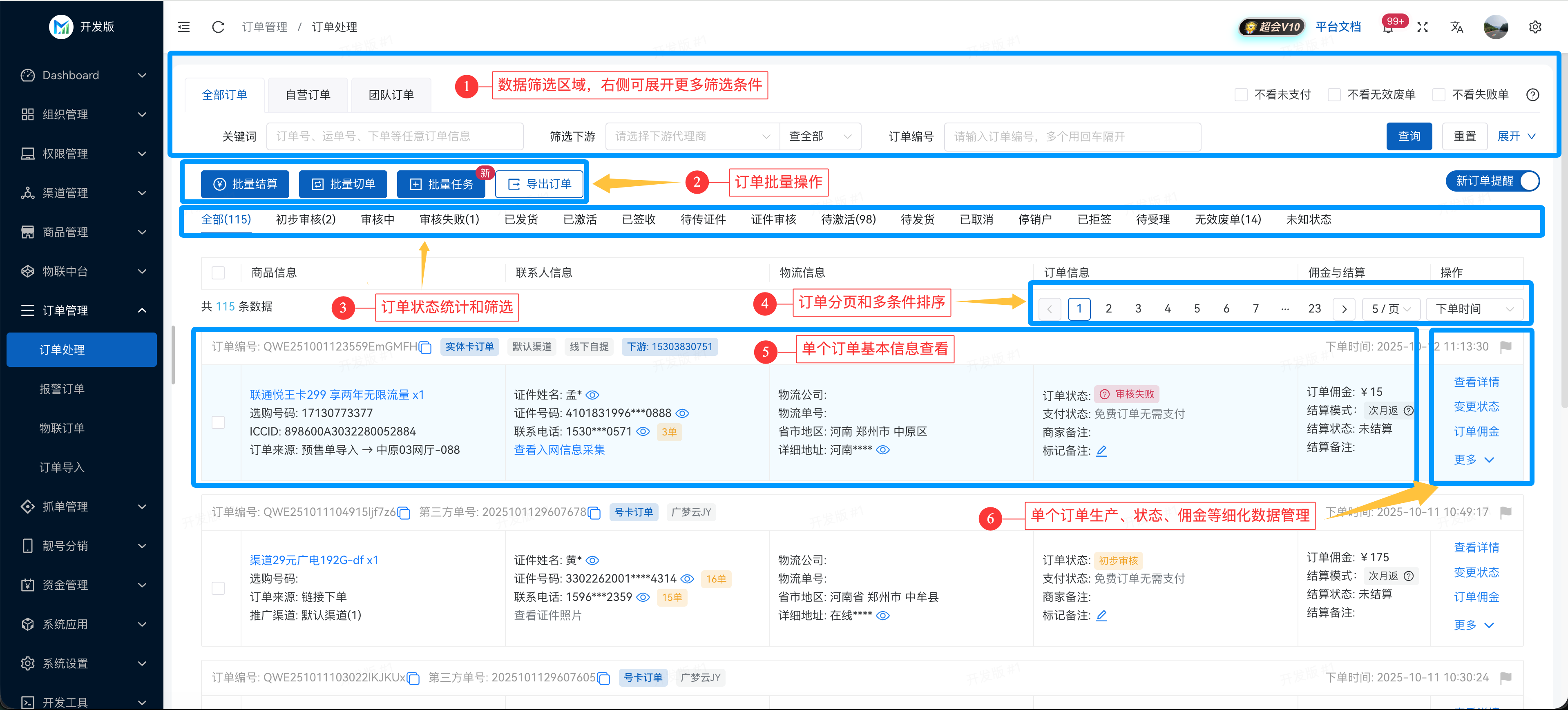The image size is (1568, 710).
Task: Select the 审核失败(1) status tab
Action: (449, 220)
